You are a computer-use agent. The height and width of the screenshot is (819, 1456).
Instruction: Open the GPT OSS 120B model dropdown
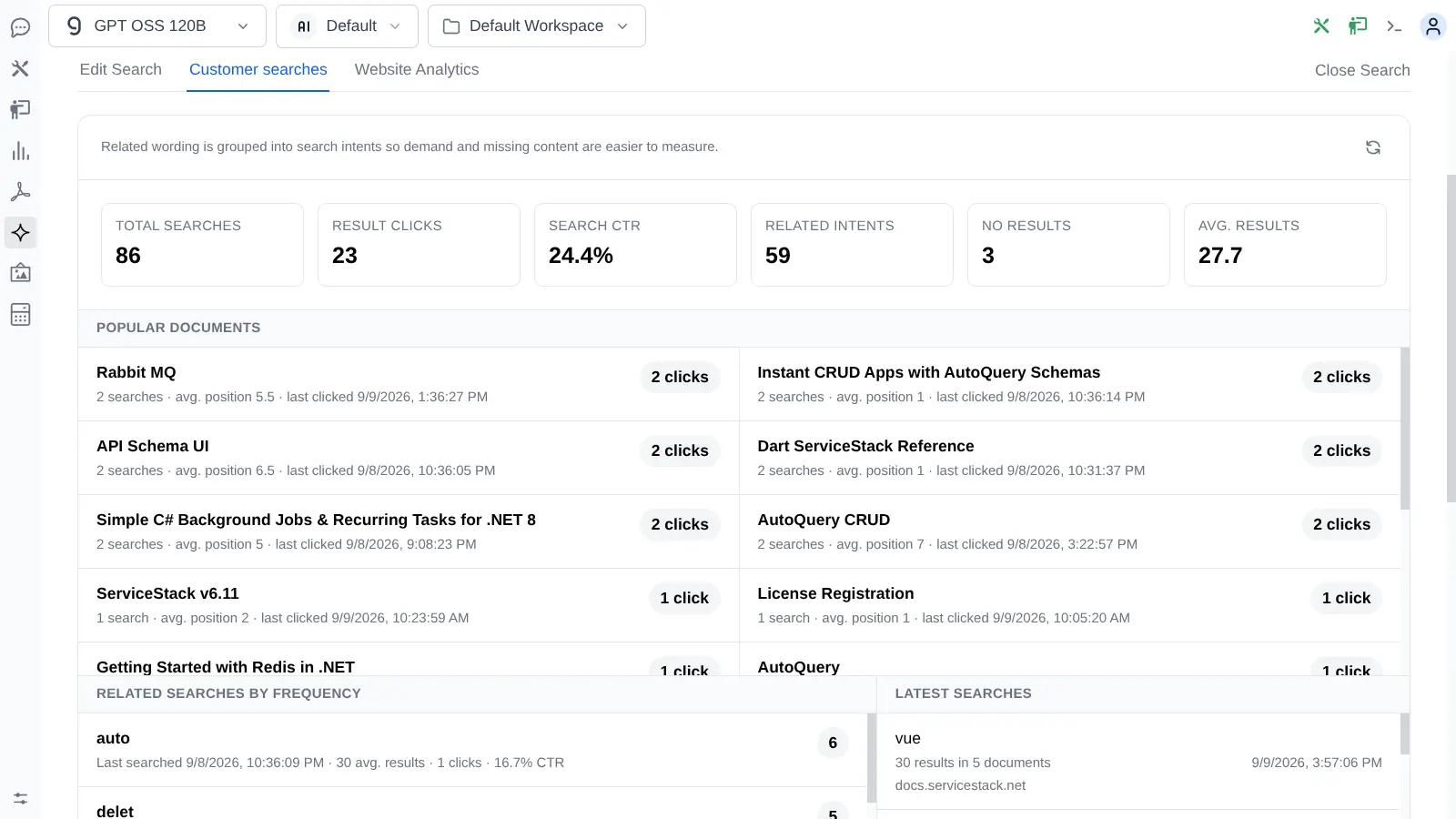(x=157, y=25)
